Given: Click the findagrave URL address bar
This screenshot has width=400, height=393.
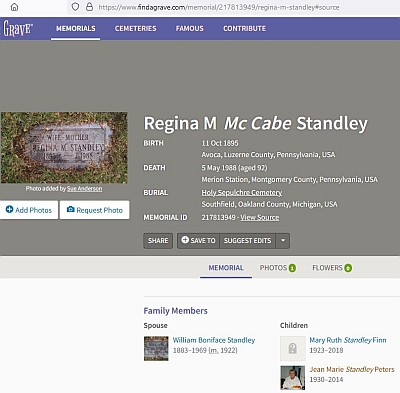Looking at the screenshot, I should [x=219, y=7].
